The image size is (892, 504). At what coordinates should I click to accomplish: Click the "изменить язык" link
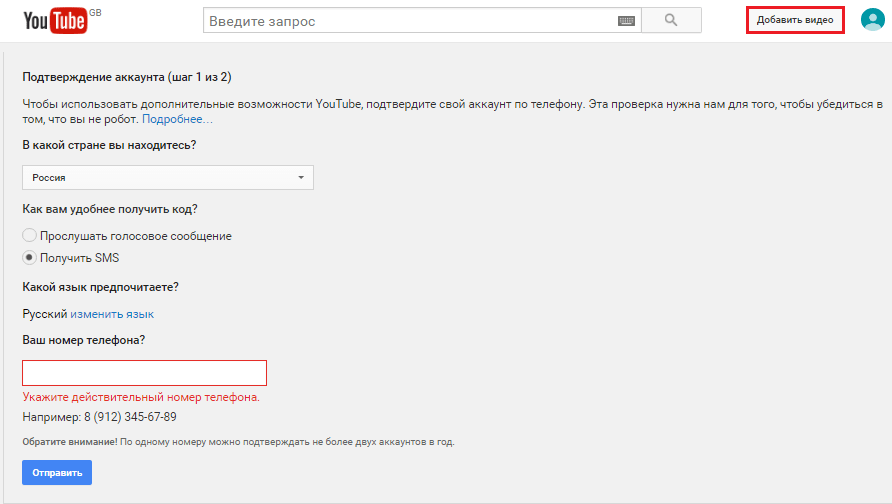[112, 314]
